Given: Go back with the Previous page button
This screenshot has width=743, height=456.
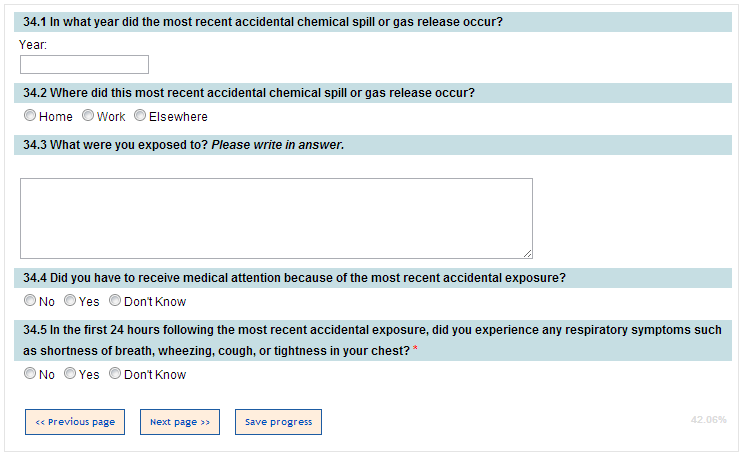Looking at the screenshot, I should [75, 422].
